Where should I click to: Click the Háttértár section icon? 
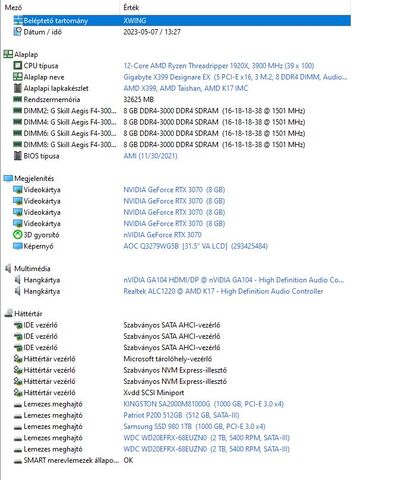(8, 313)
